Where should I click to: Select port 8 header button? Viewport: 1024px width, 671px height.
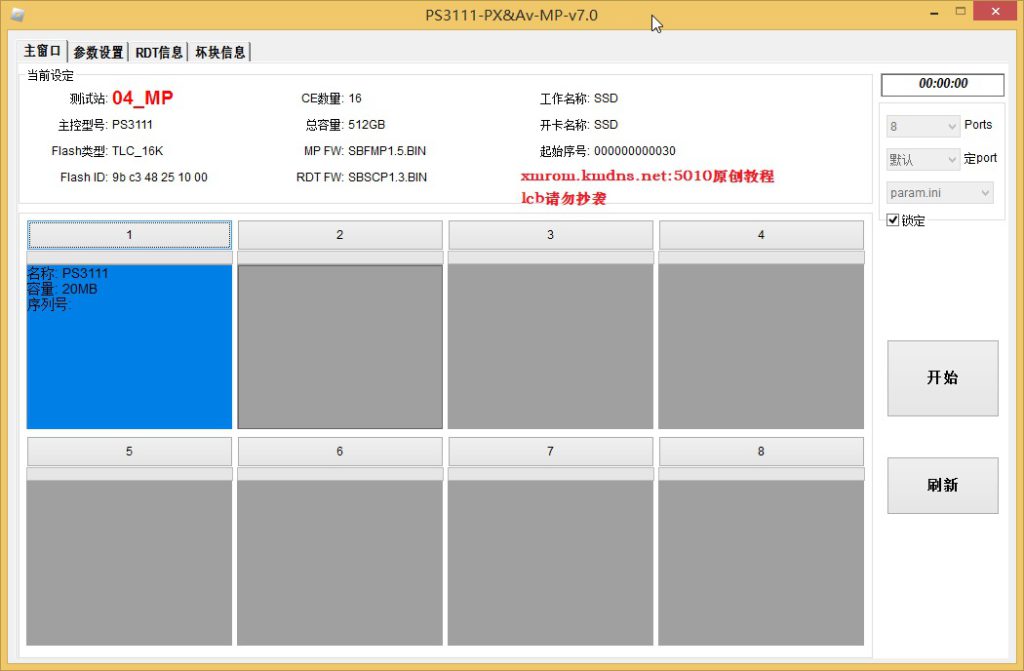point(761,452)
